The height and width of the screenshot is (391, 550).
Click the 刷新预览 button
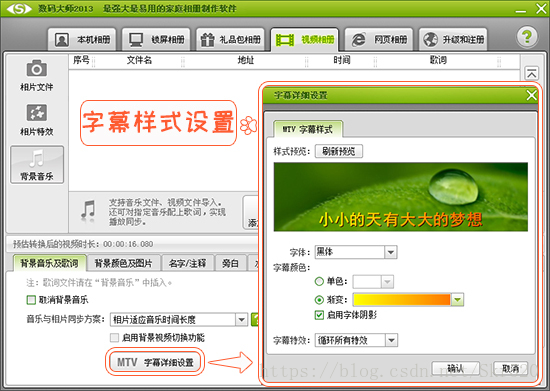pos(338,151)
